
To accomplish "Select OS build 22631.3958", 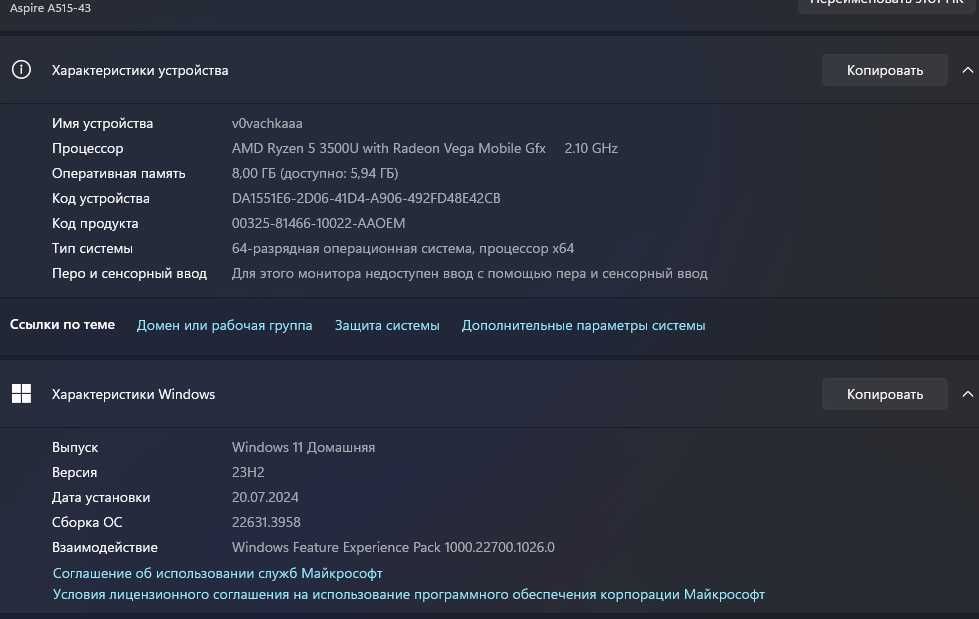I will point(266,522).
